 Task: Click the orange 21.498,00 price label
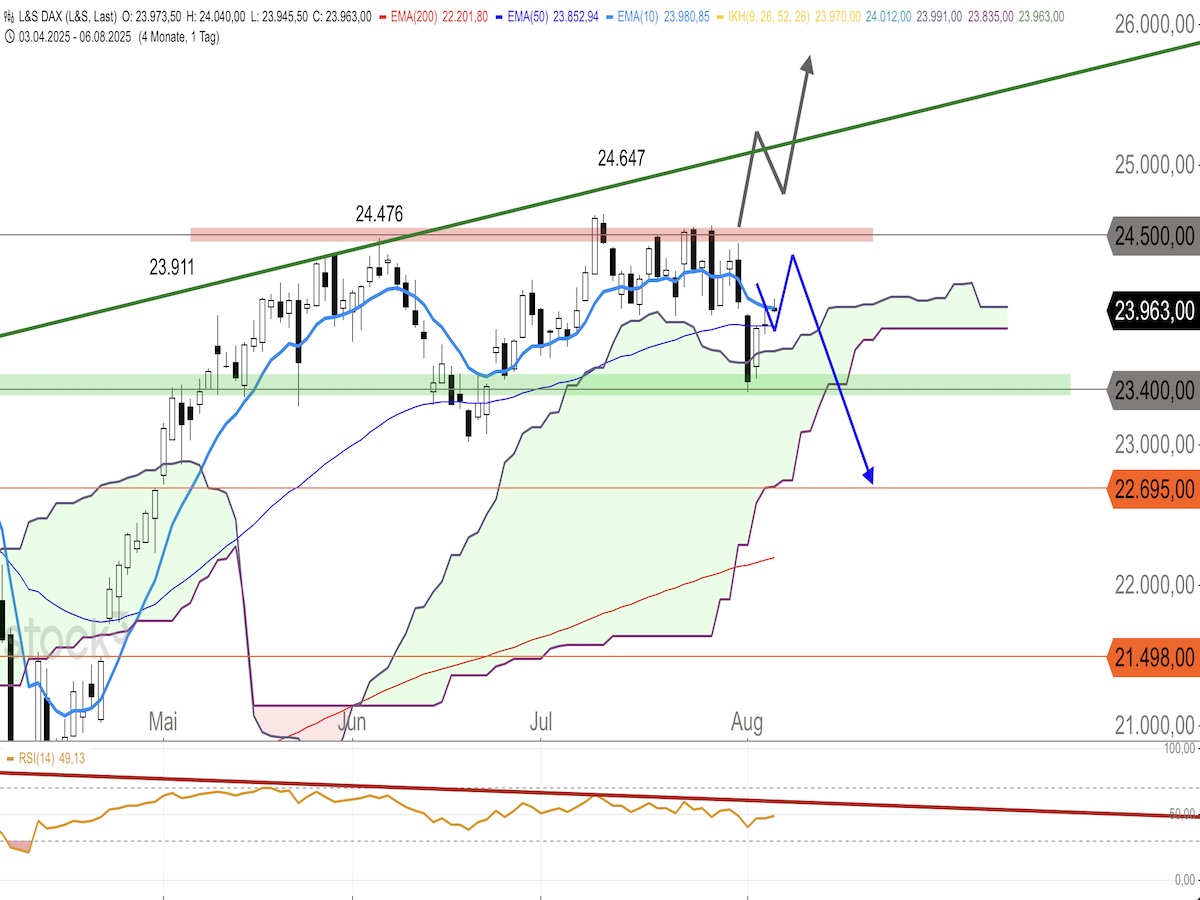pyautogui.click(x=1153, y=657)
